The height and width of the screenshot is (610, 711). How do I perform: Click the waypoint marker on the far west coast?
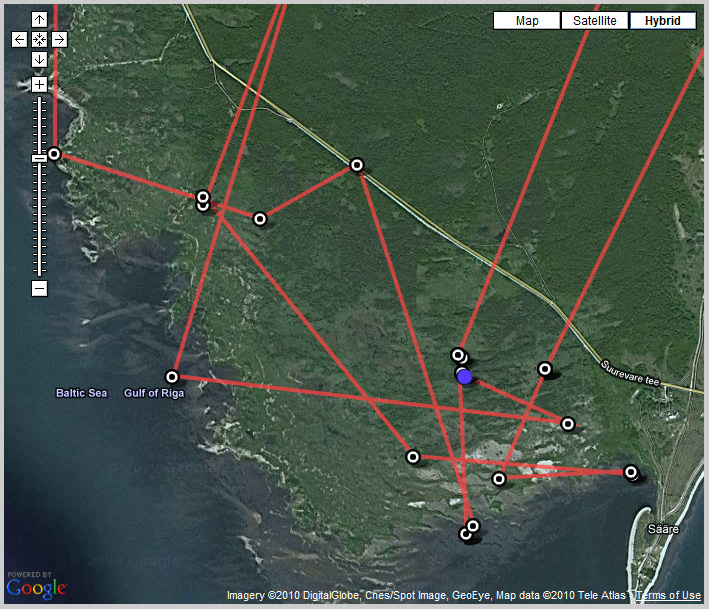tap(54, 154)
